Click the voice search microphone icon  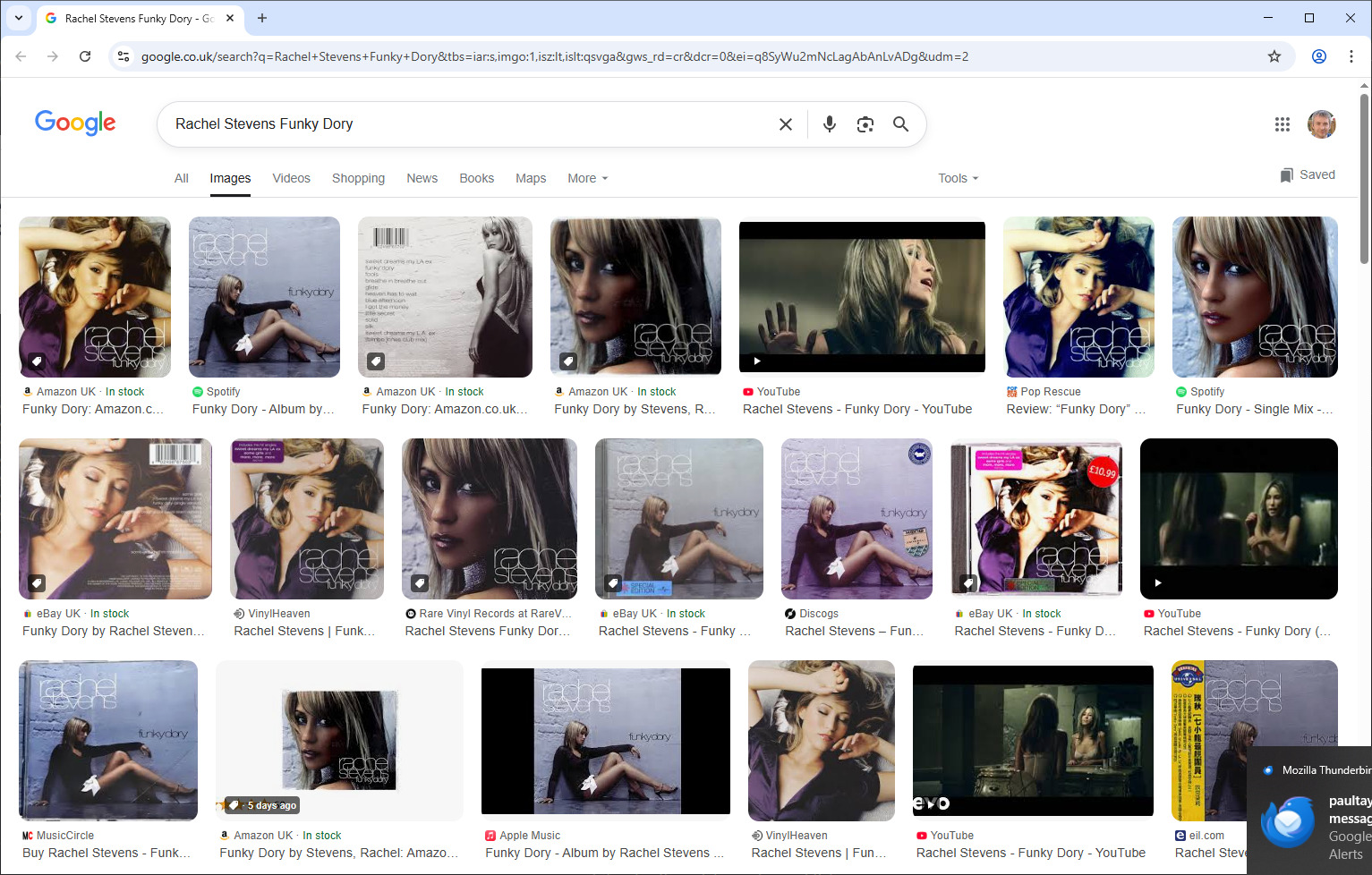pos(830,124)
